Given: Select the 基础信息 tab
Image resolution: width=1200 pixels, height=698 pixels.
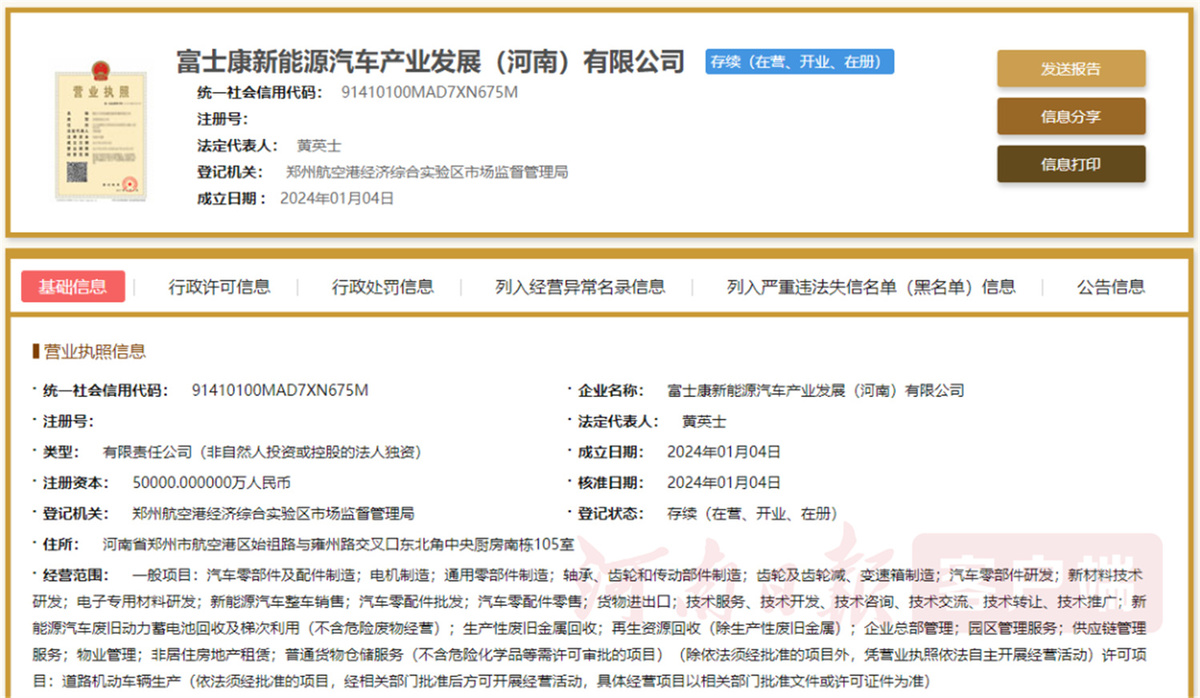Looking at the screenshot, I should coord(73,286).
